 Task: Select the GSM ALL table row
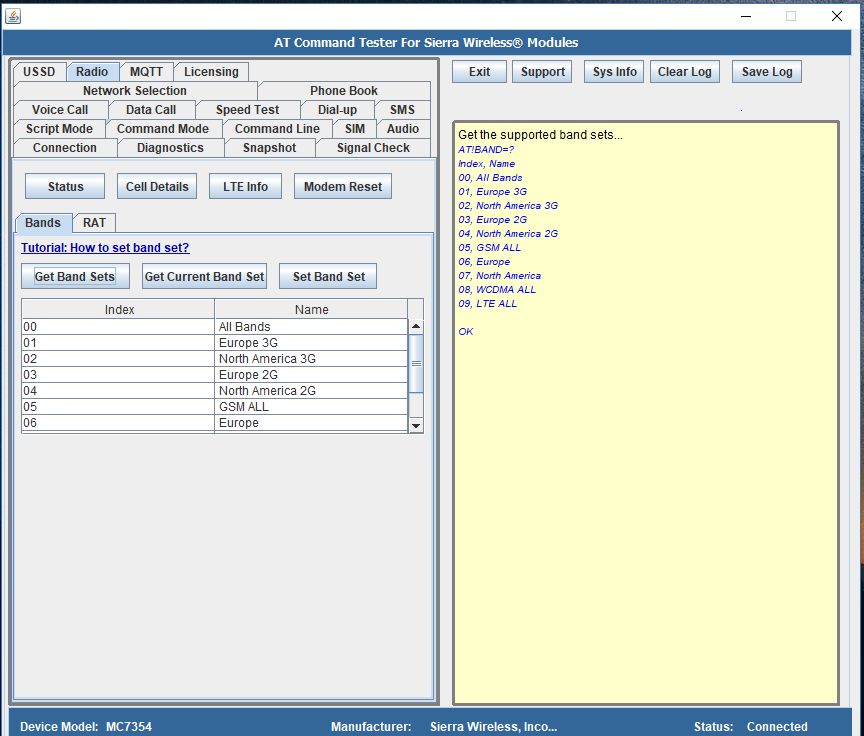coord(215,407)
